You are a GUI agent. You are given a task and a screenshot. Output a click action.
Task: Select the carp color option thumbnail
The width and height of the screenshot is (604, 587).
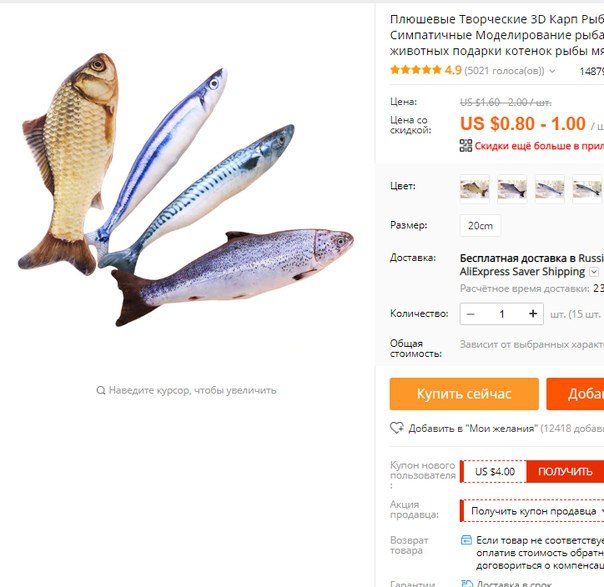tap(475, 189)
